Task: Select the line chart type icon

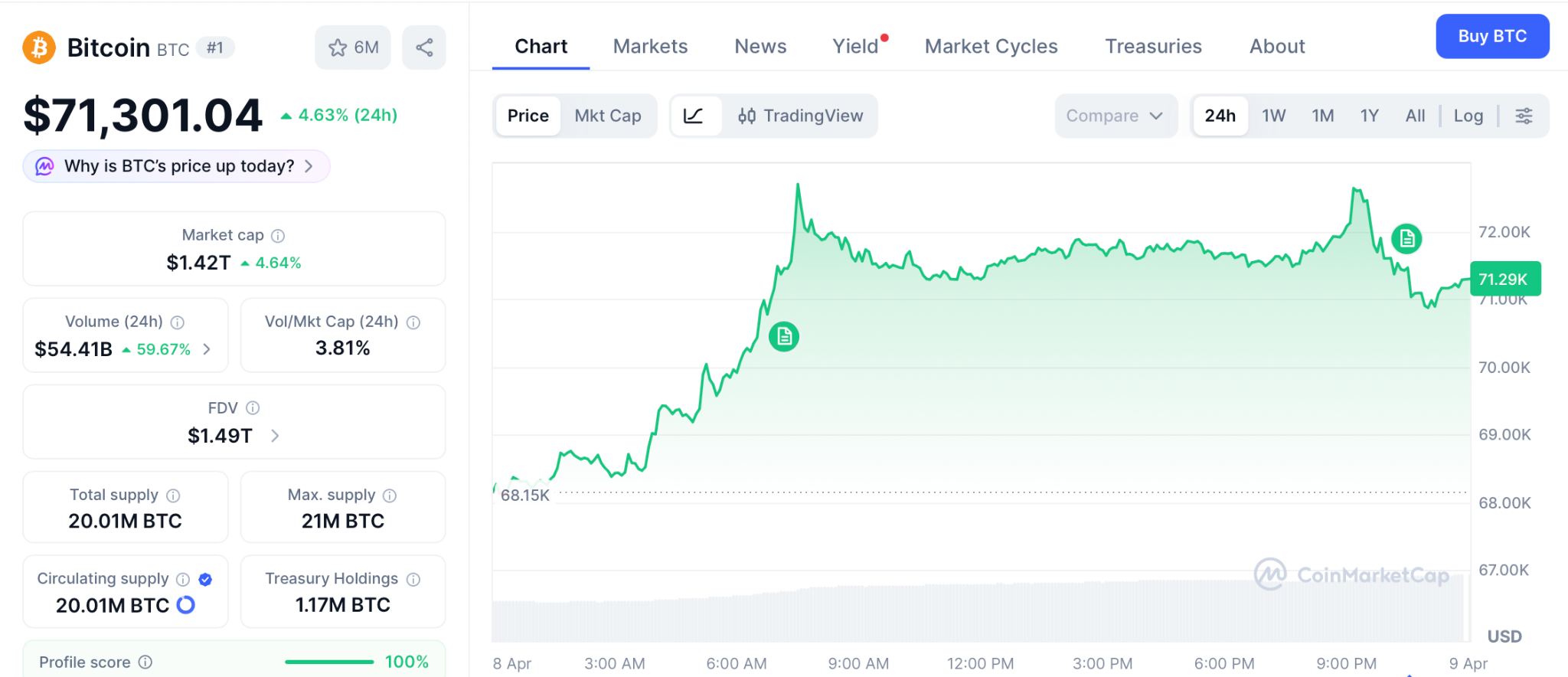Action: pos(694,116)
